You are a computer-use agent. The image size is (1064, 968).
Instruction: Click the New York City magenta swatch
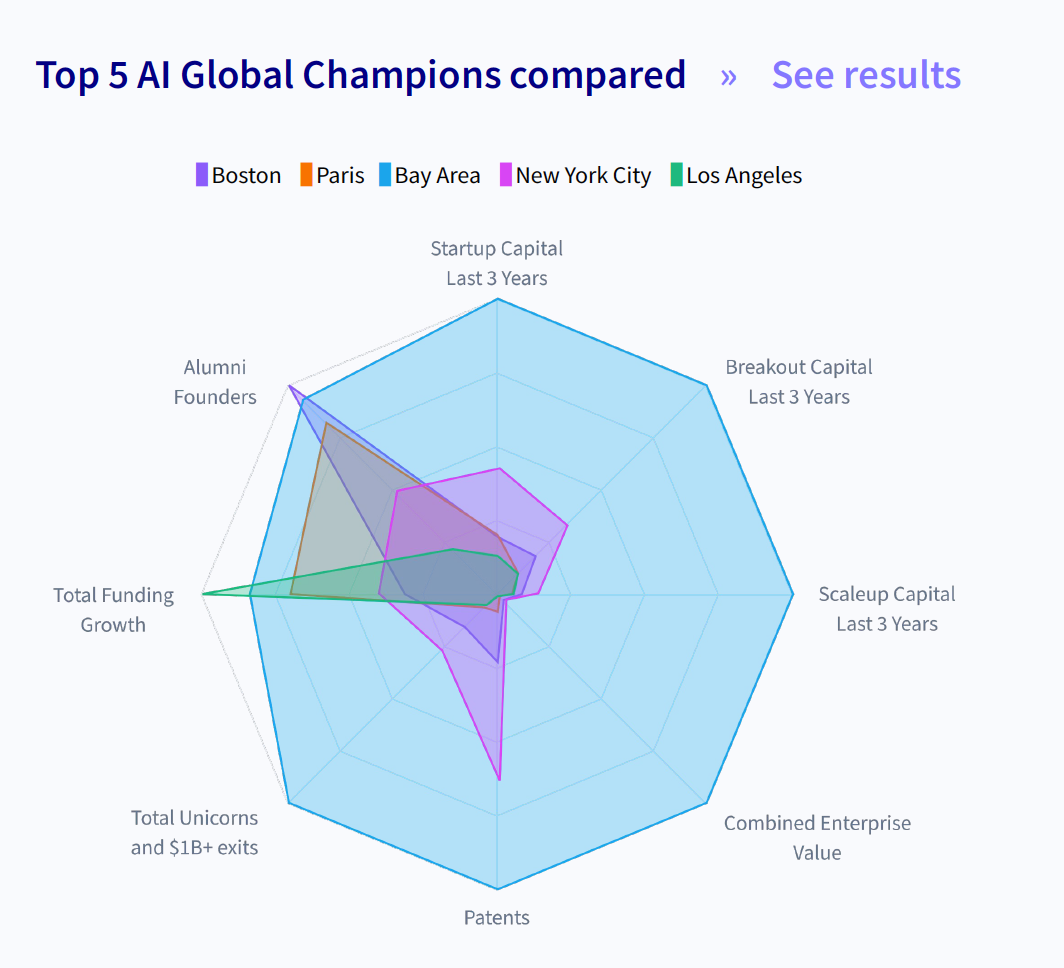point(506,175)
